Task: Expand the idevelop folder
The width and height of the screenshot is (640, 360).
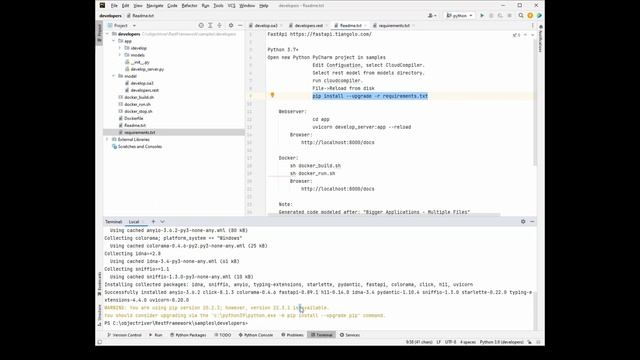Action: 120,48
